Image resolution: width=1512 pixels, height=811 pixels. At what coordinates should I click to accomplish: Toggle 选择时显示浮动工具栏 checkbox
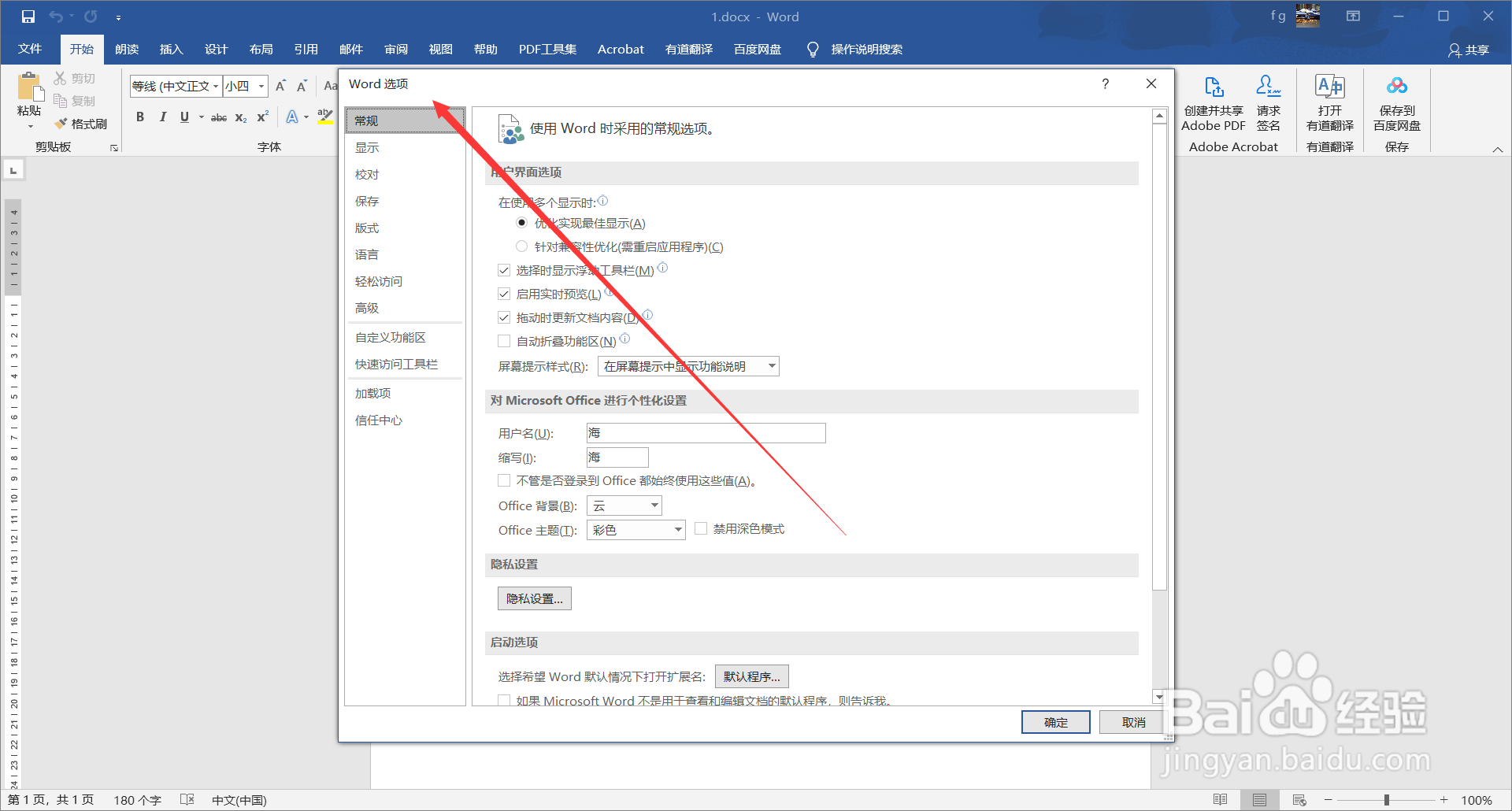pos(504,270)
